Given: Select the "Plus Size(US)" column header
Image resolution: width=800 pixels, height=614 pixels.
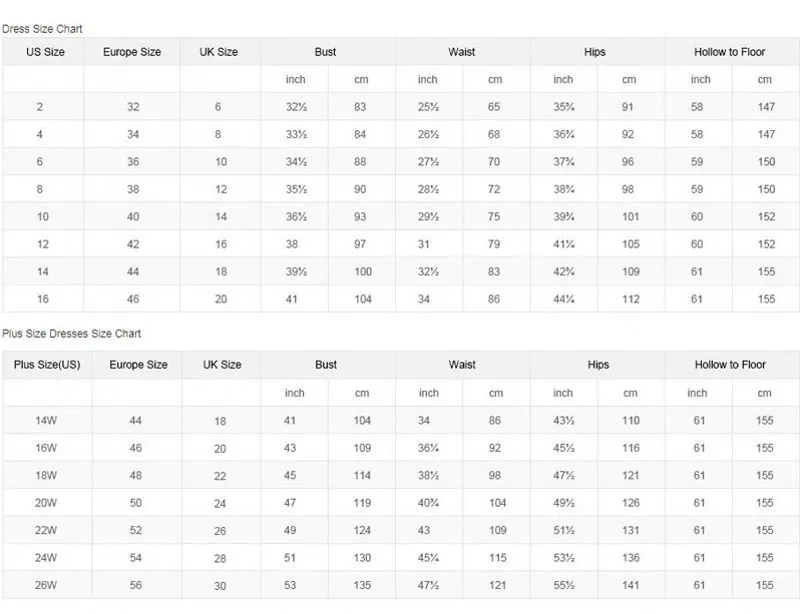Looking at the screenshot, I should pyautogui.click(x=47, y=365).
